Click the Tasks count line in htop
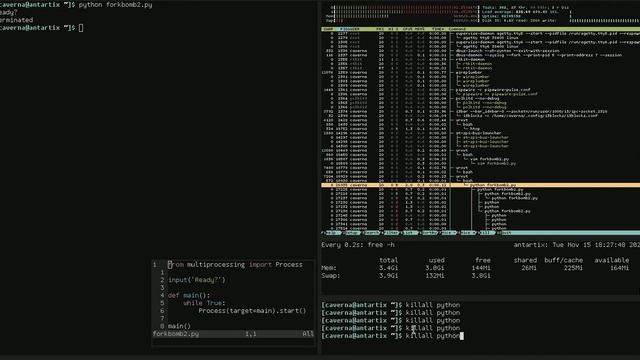The image size is (640, 360). (x=526, y=7)
